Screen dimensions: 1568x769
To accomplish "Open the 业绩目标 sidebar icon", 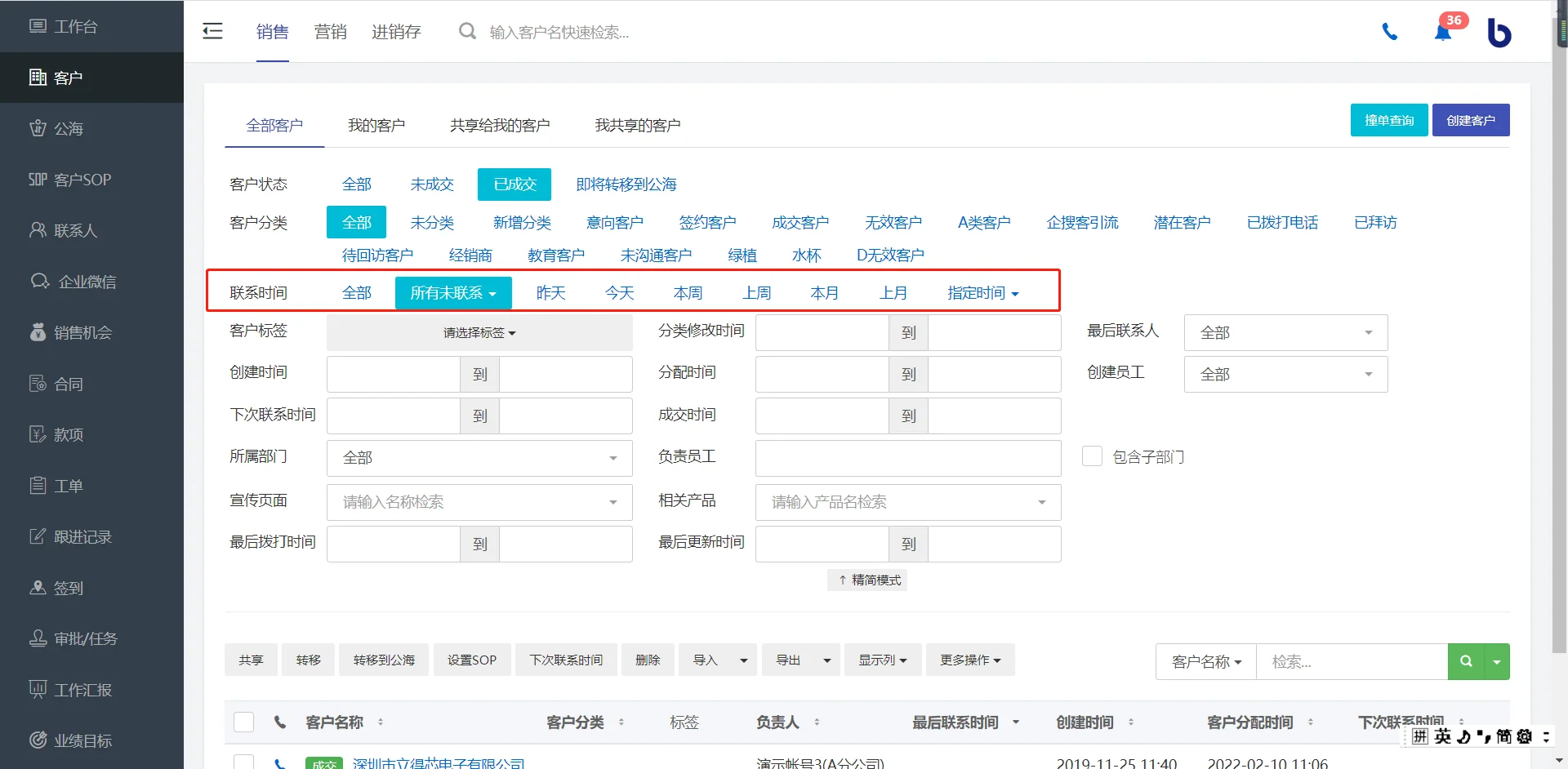I will coord(38,740).
